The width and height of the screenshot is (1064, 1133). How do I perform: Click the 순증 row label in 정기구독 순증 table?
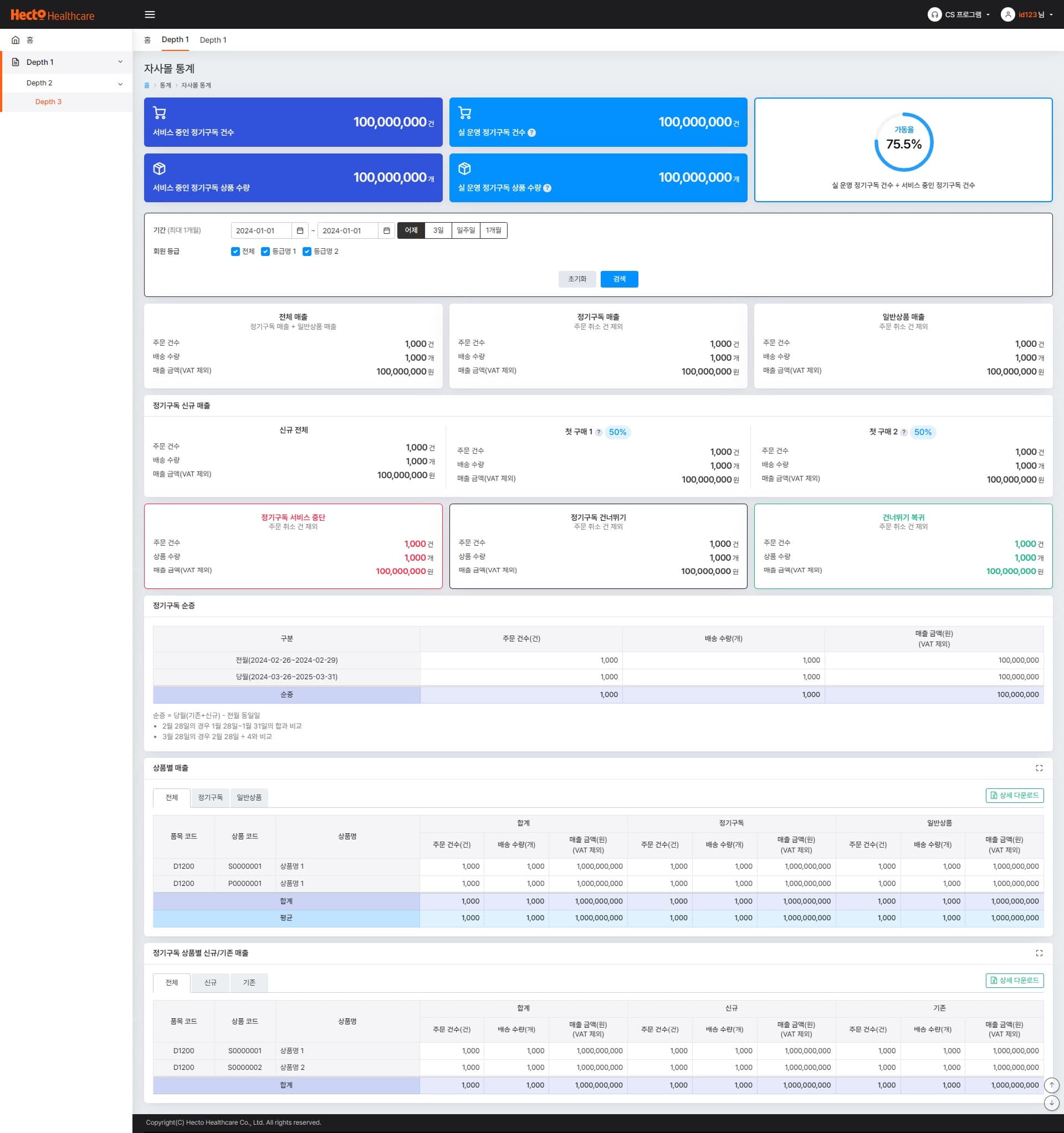tap(287, 695)
